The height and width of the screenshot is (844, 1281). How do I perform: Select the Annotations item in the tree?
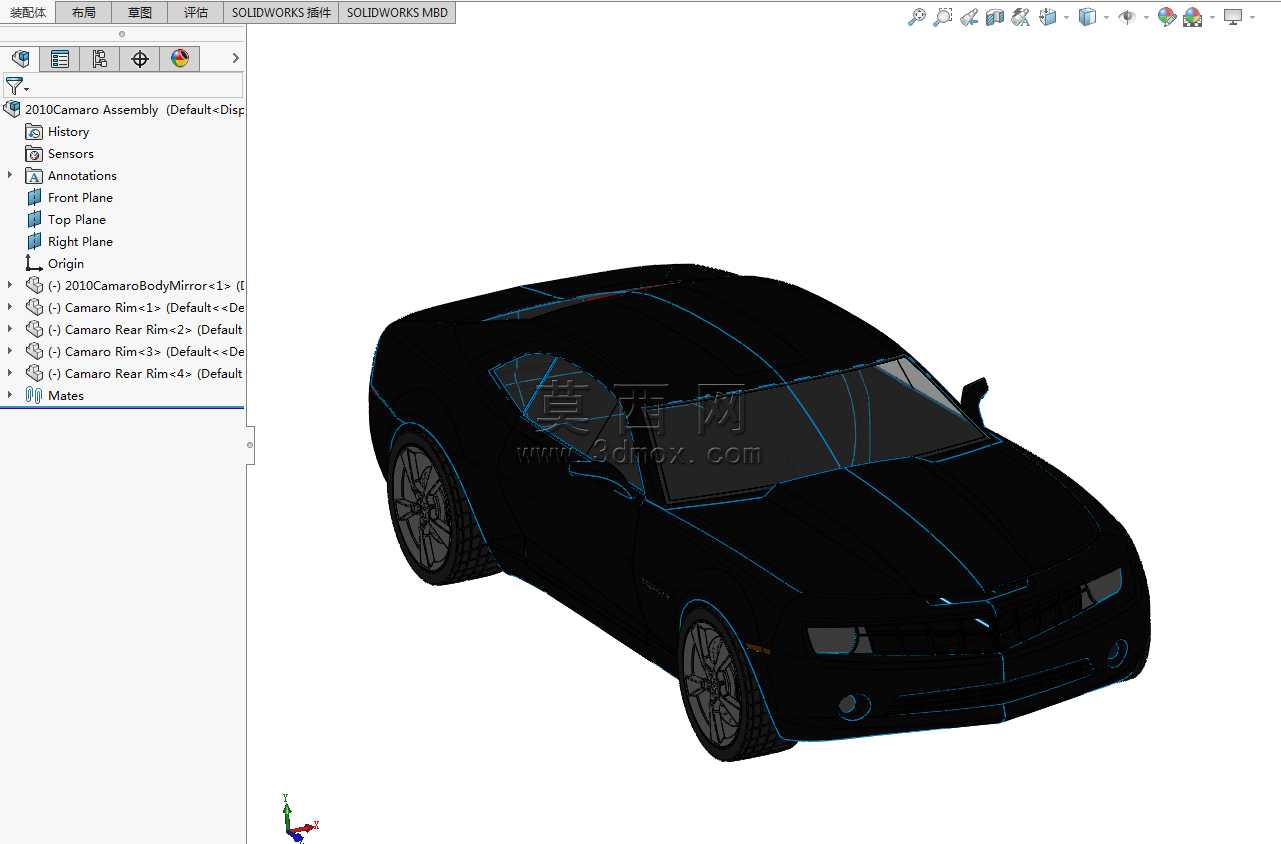pos(82,176)
